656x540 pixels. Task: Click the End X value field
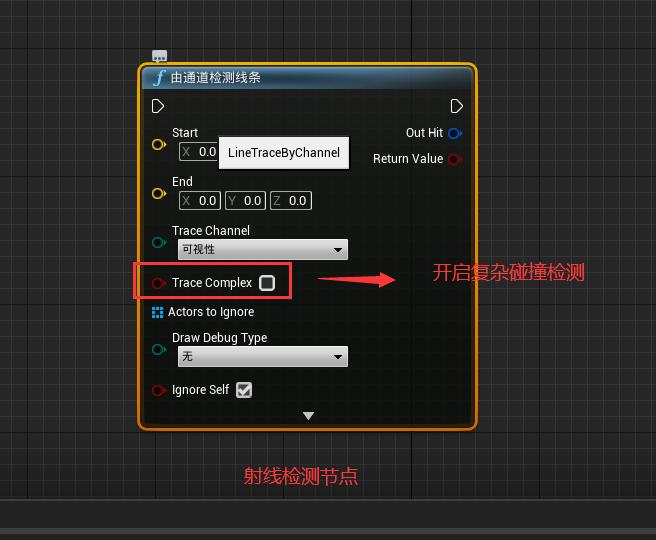point(200,201)
